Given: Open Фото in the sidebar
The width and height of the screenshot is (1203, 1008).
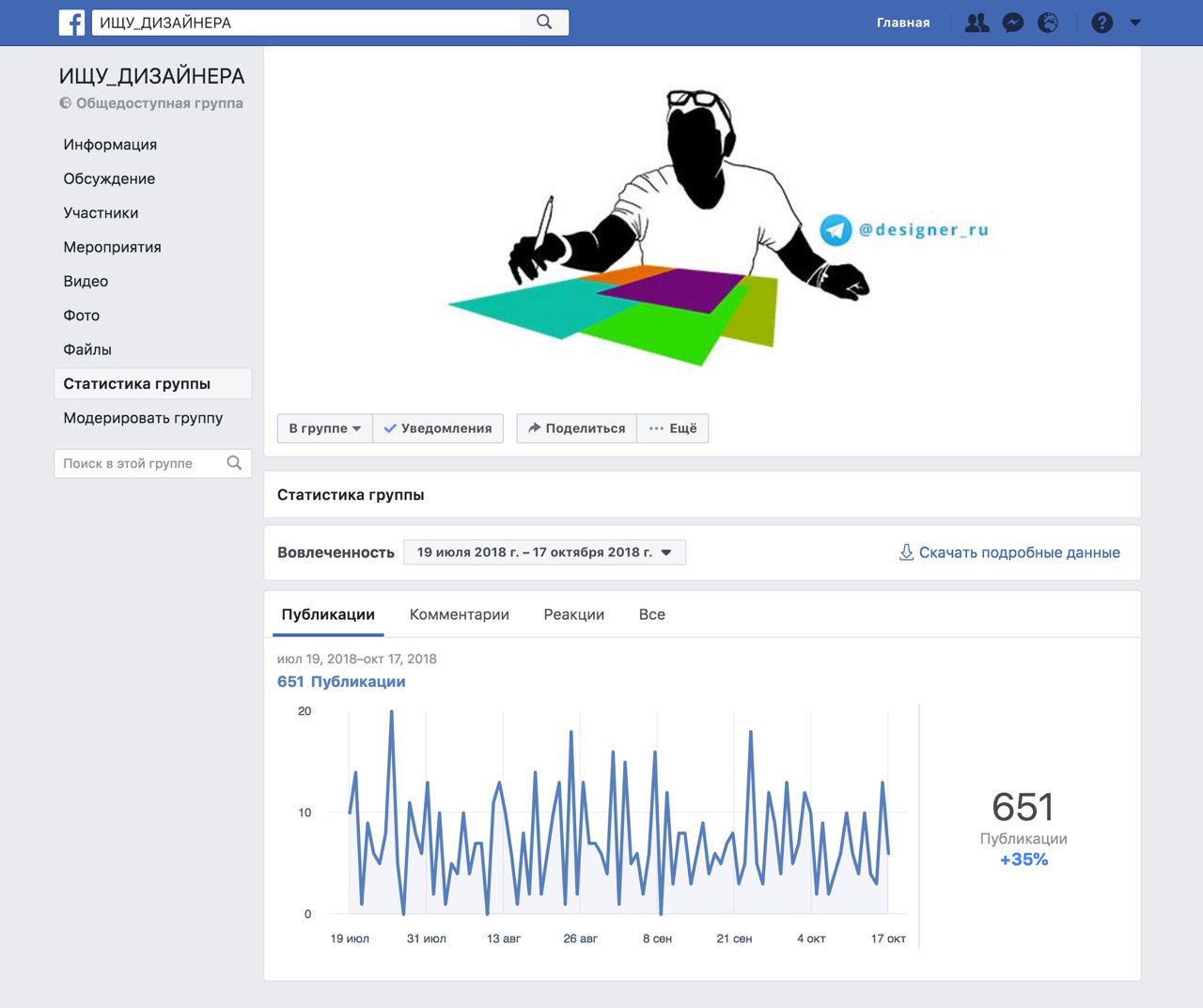Looking at the screenshot, I should 81,316.
